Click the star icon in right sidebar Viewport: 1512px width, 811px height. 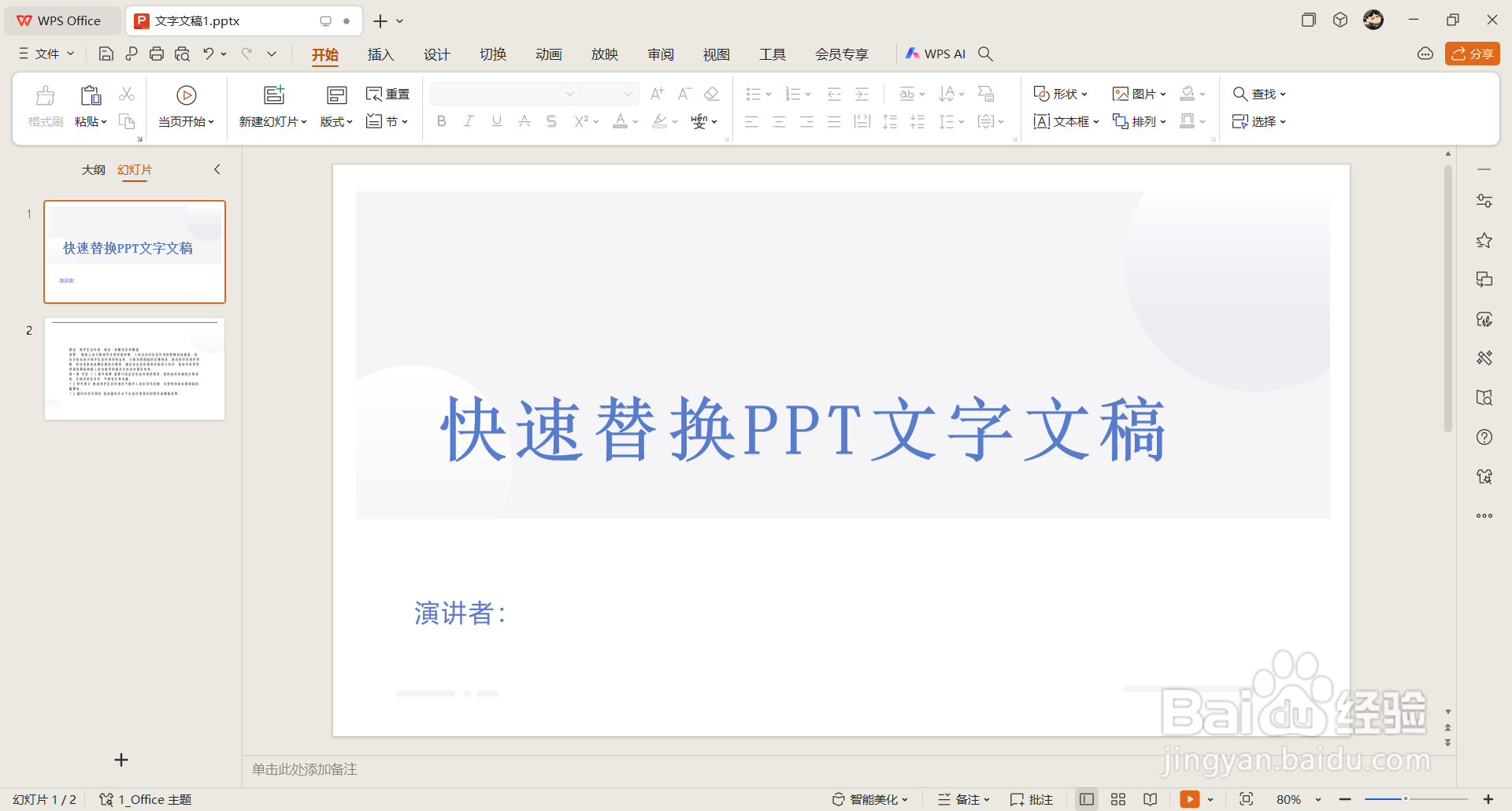(1484, 240)
